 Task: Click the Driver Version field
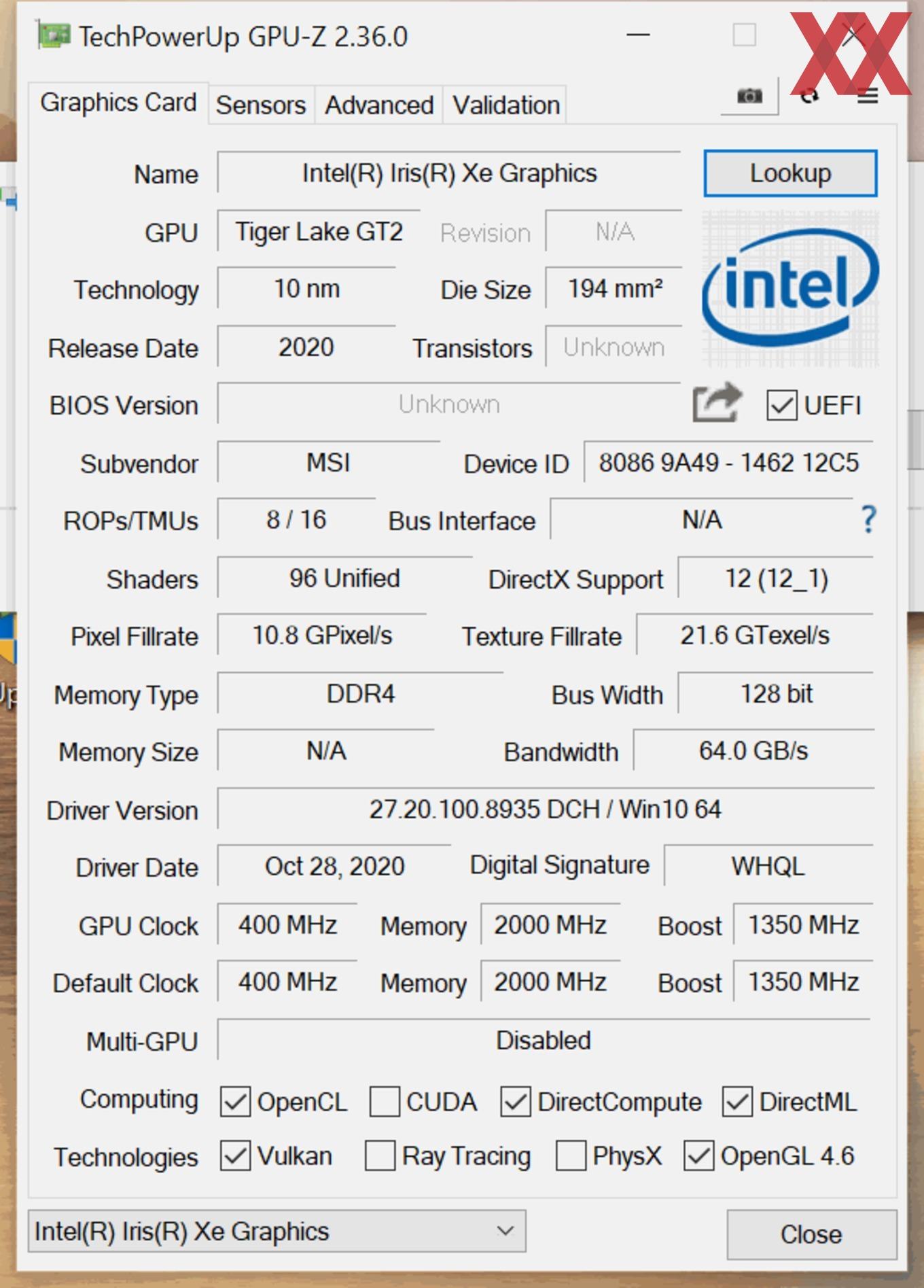point(546,809)
